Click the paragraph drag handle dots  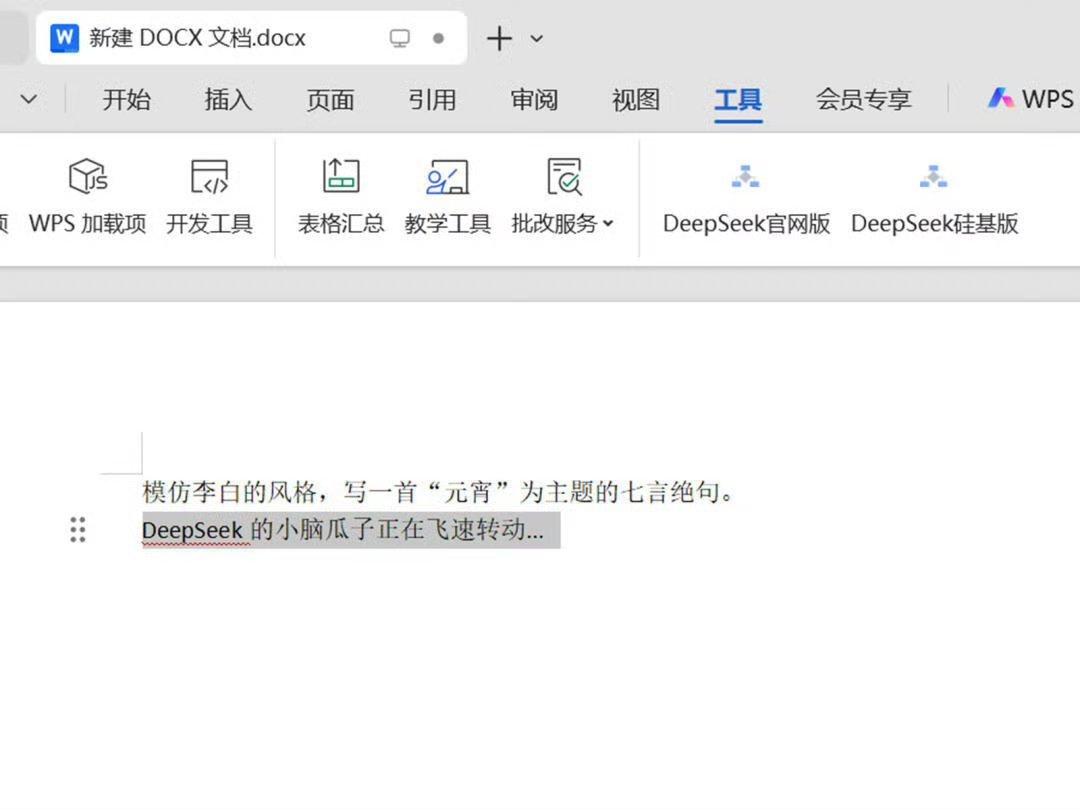click(78, 530)
